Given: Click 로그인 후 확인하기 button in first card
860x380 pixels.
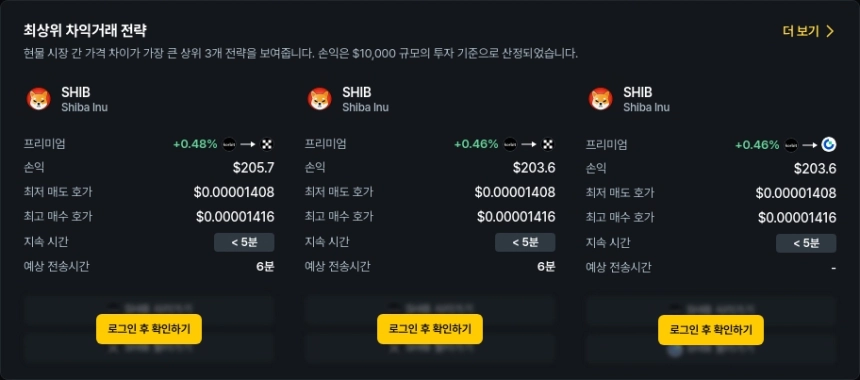Looking at the screenshot, I should click(x=149, y=329).
